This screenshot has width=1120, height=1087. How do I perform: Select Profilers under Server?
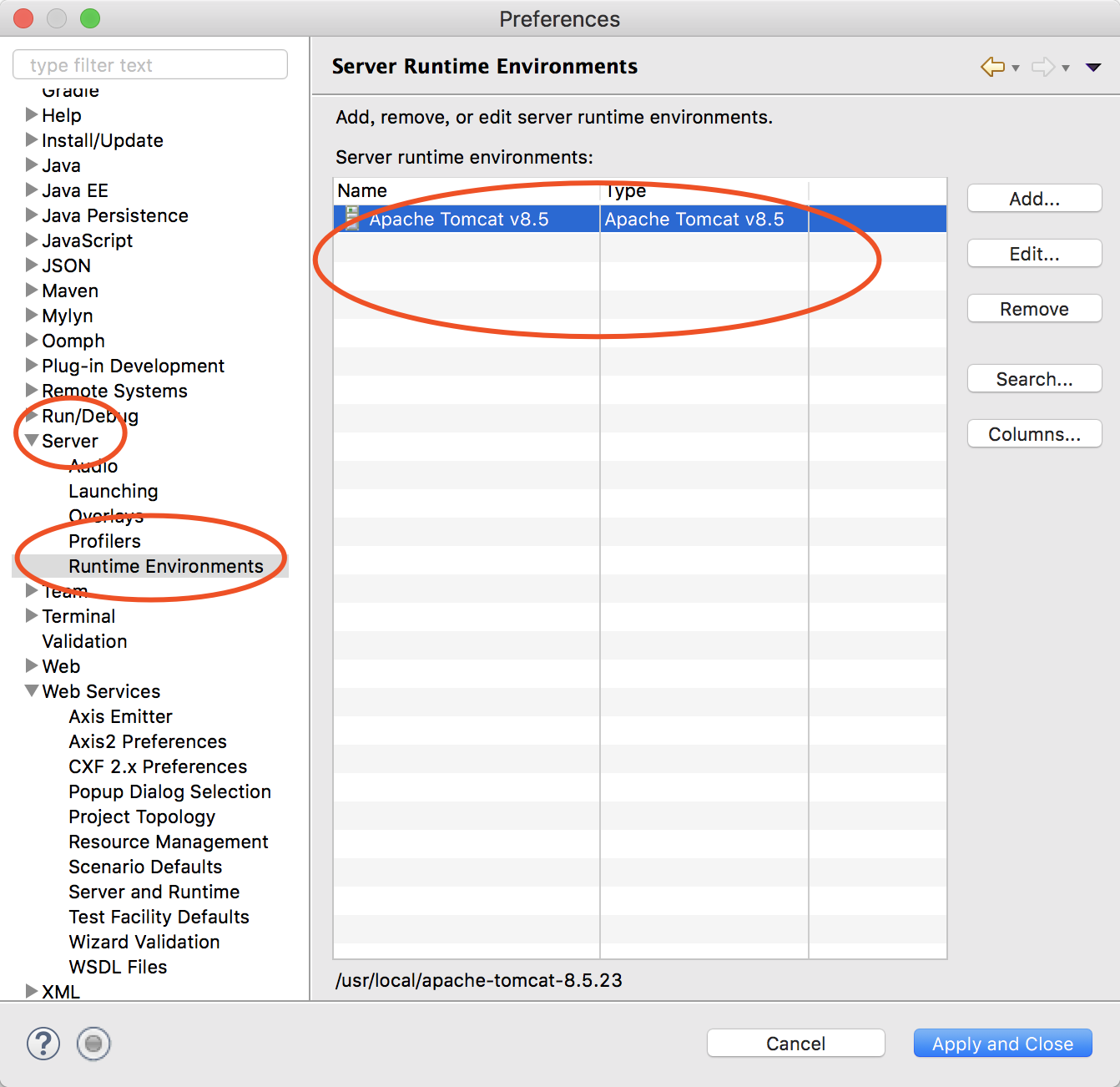[x=105, y=541]
